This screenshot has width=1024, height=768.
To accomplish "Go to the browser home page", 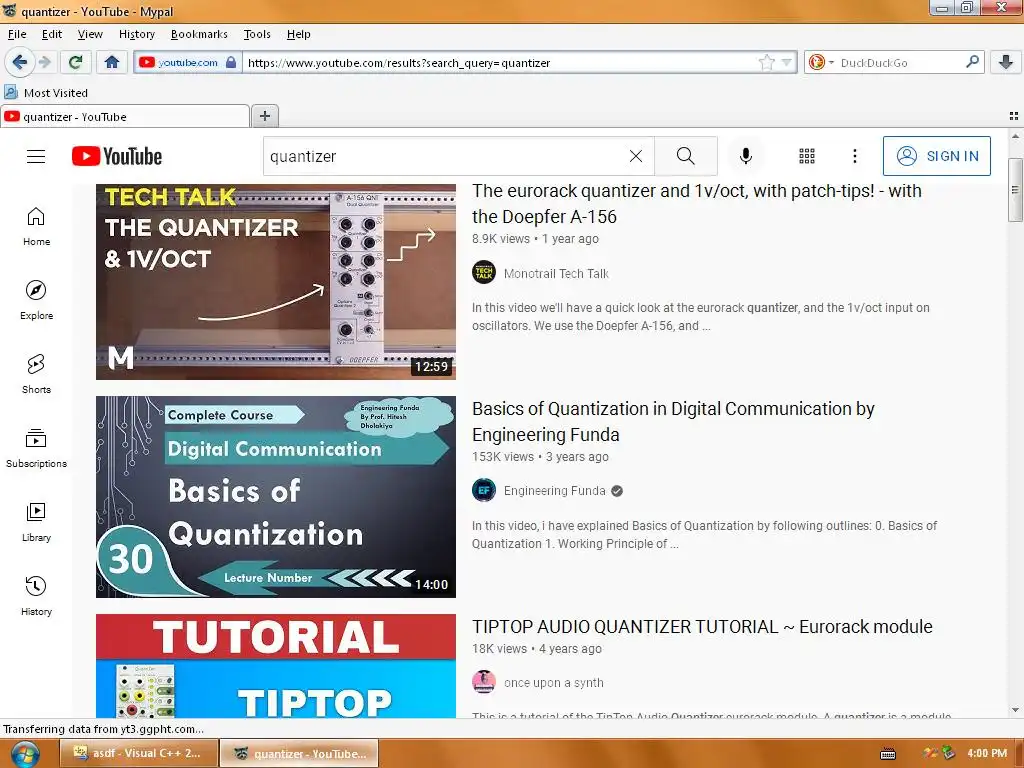I will coord(112,62).
